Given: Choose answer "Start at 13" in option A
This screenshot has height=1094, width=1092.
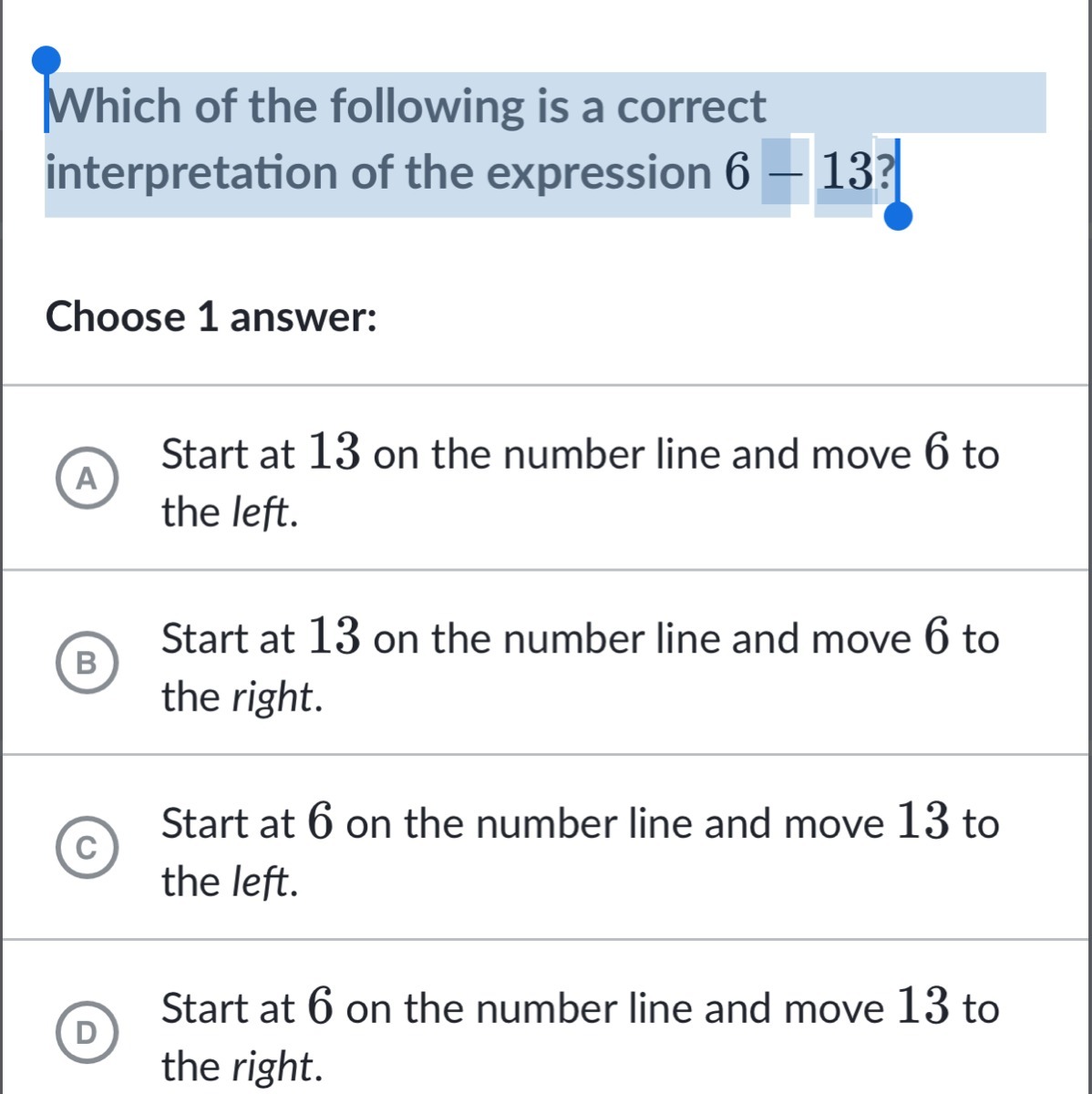Looking at the screenshot, I should (x=262, y=453).
